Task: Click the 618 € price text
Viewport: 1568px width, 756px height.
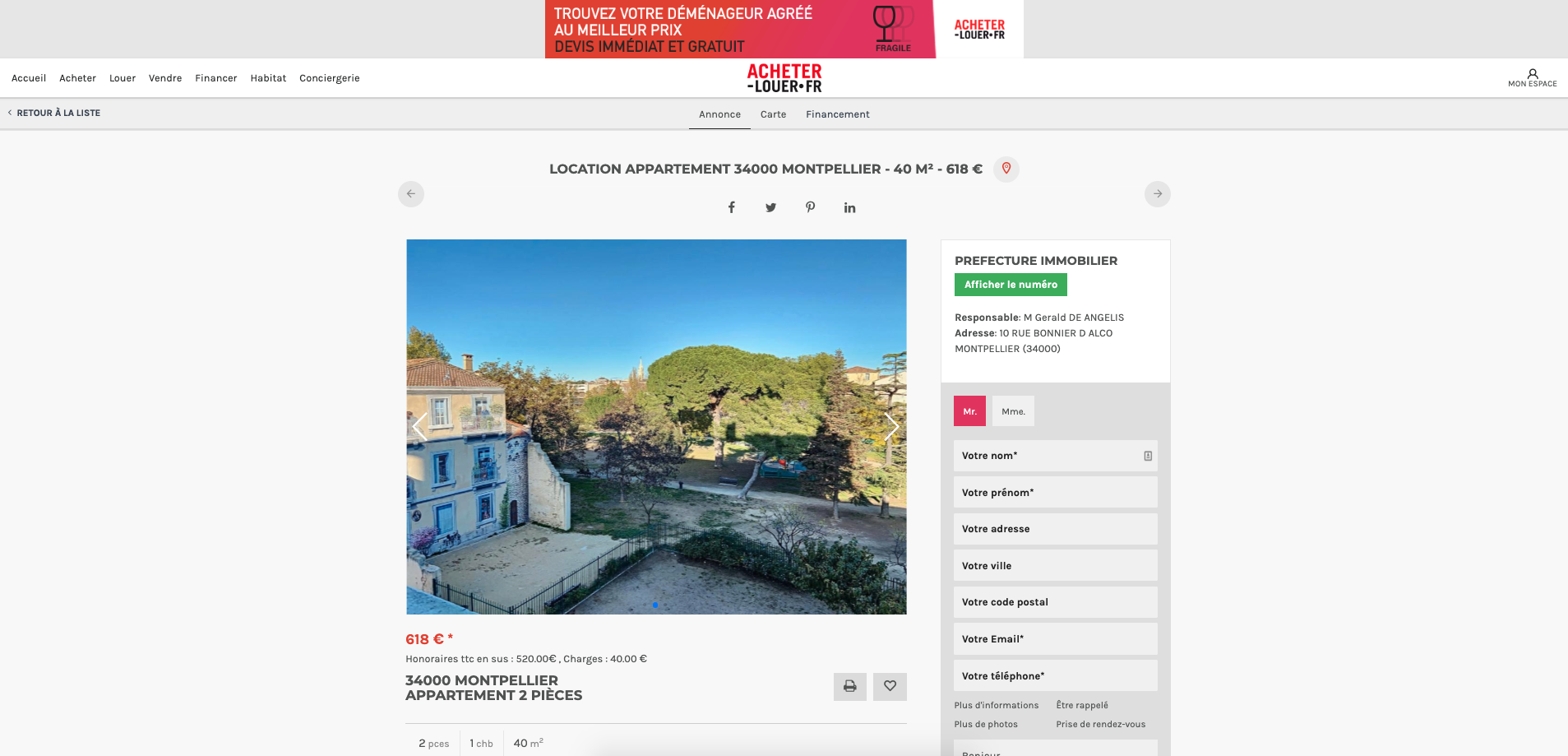Action: [429, 639]
